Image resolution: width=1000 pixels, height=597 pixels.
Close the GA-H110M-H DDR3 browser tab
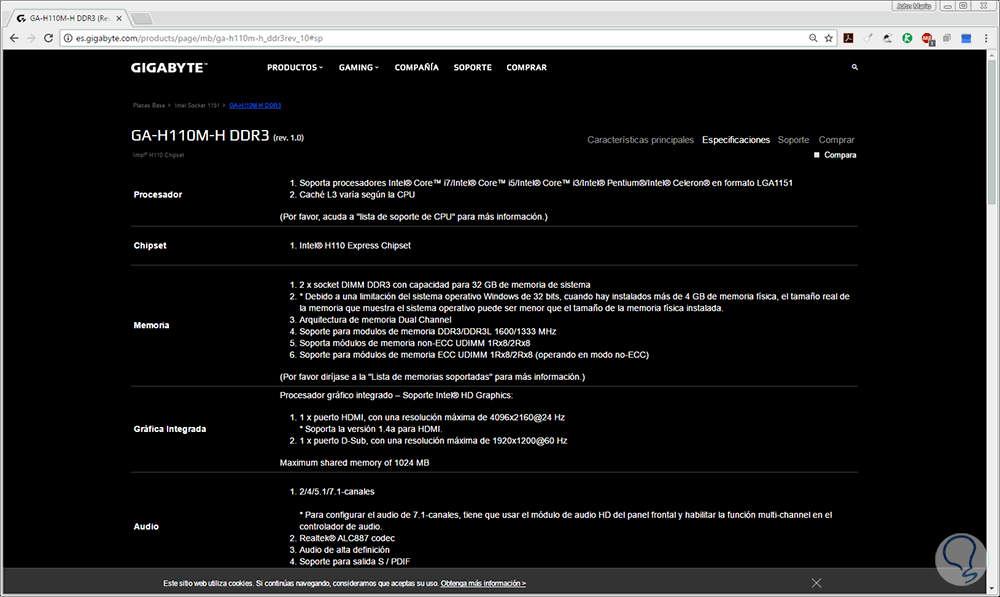[x=119, y=18]
